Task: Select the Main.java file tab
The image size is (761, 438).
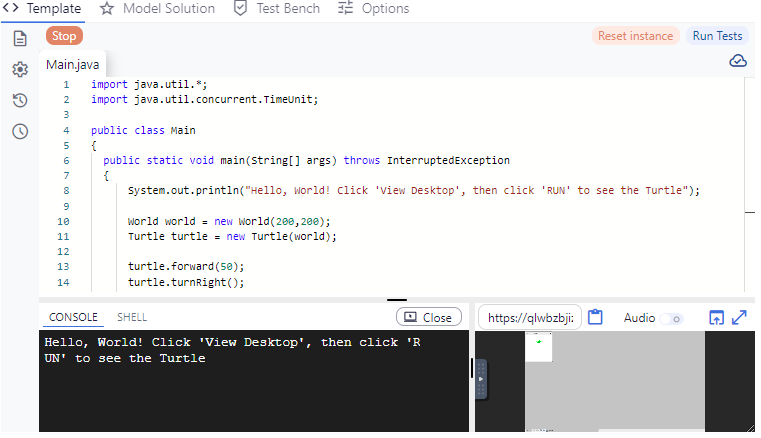Action: pos(73,65)
